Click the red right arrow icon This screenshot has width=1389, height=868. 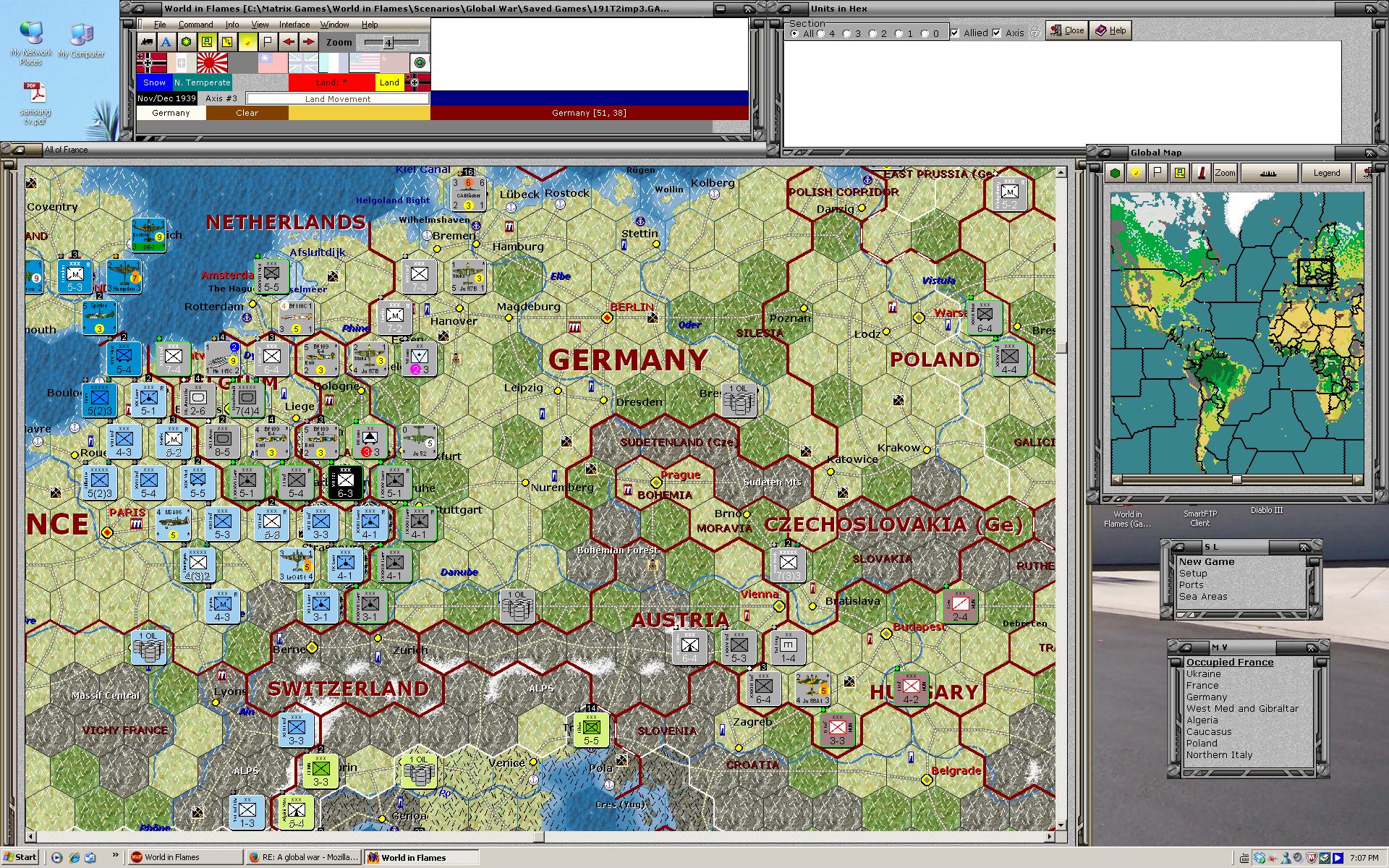point(308,42)
